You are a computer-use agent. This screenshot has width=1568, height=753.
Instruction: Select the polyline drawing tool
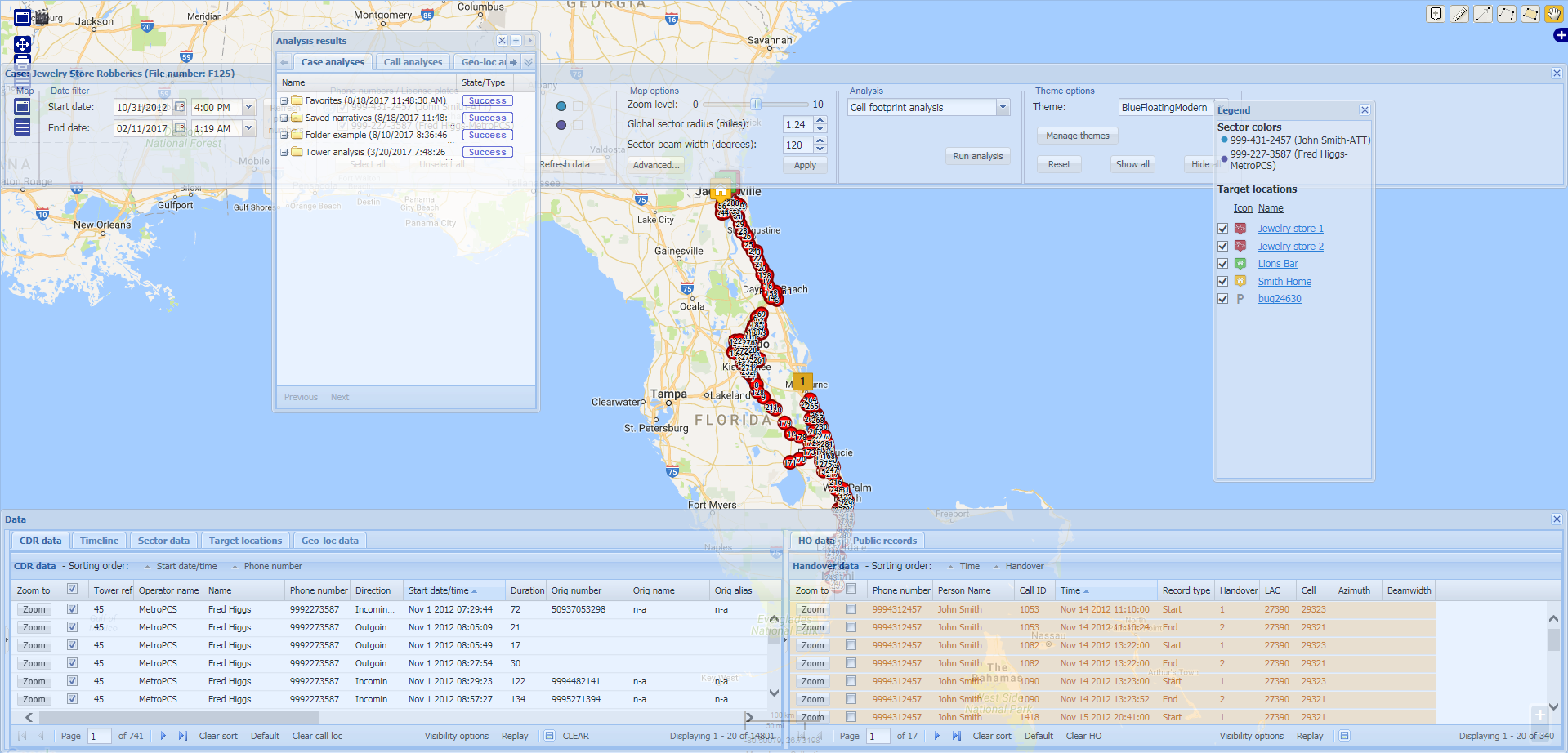tap(1506, 14)
